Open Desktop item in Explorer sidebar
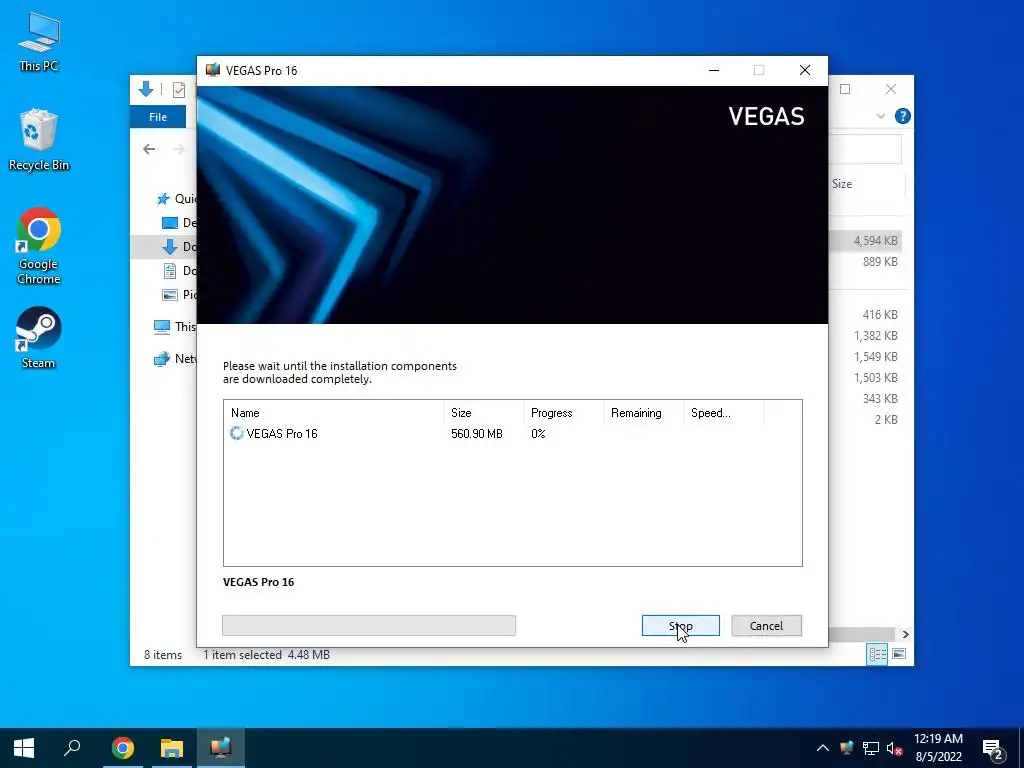The width and height of the screenshot is (1024, 768). pyautogui.click(x=178, y=223)
